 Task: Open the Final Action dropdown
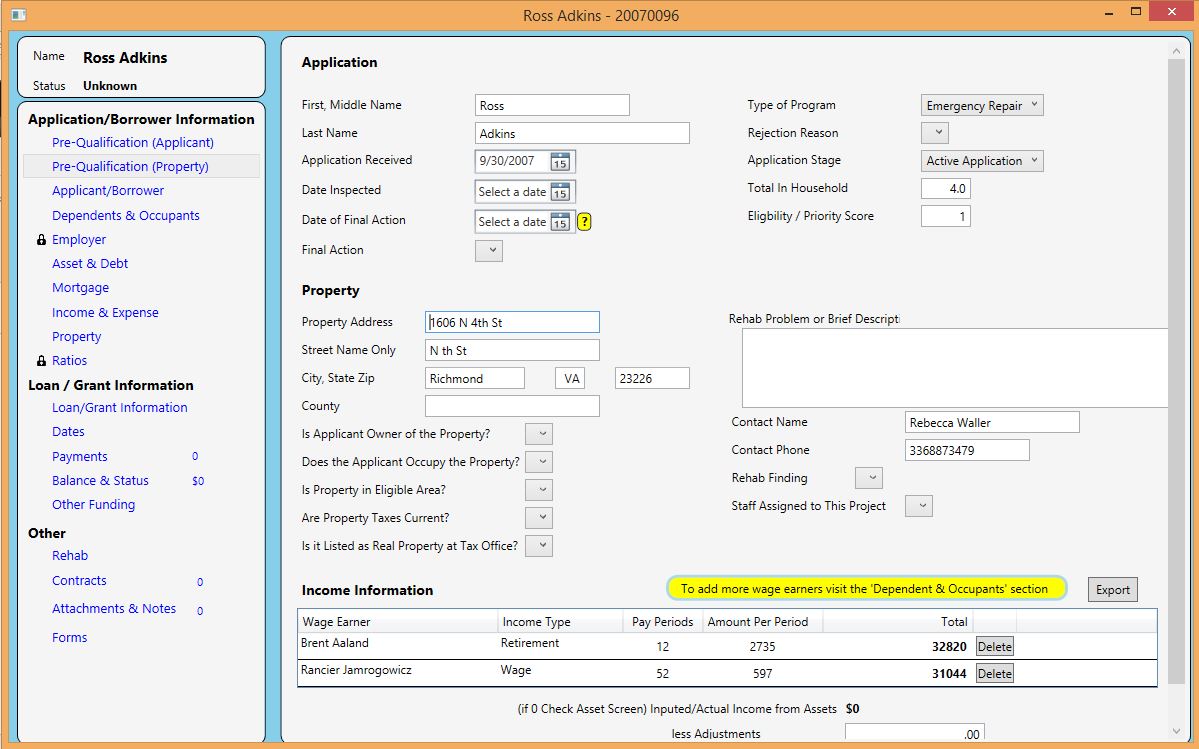(x=489, y=251)
